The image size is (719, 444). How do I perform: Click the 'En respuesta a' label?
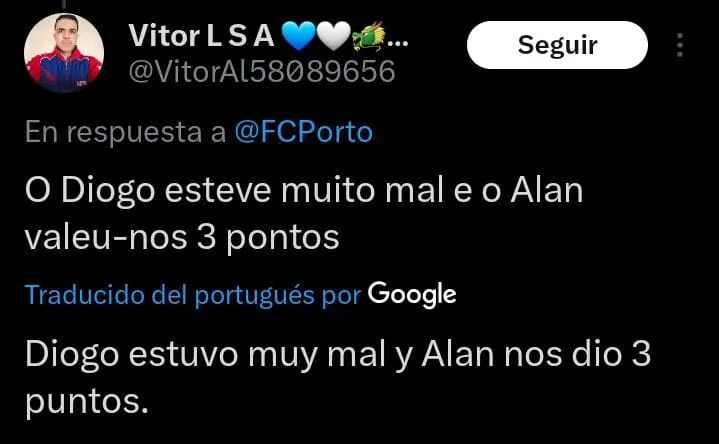pyautogui.click(x=126, y=133)
